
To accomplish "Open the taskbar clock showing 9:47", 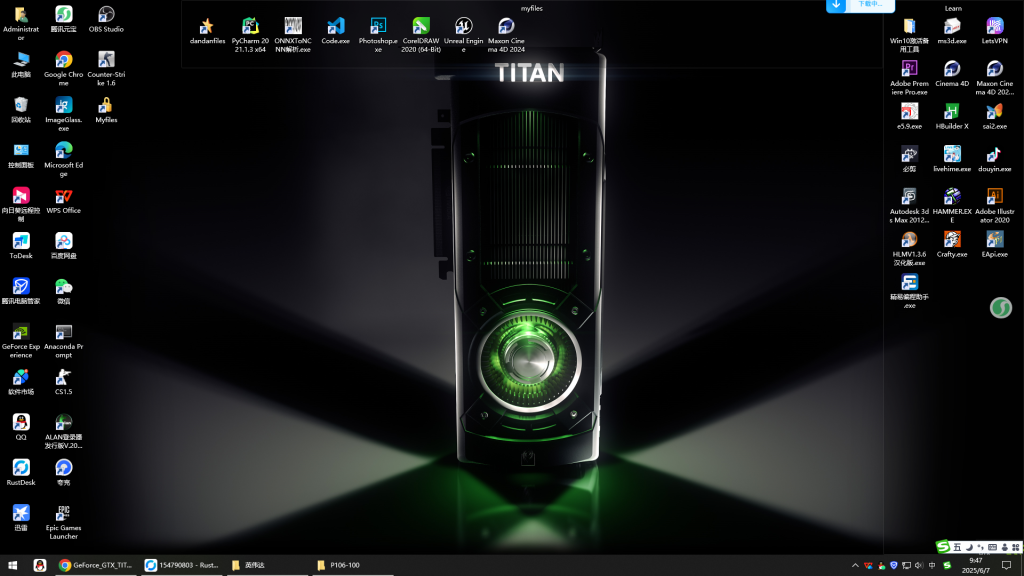I will coord(976,565).
